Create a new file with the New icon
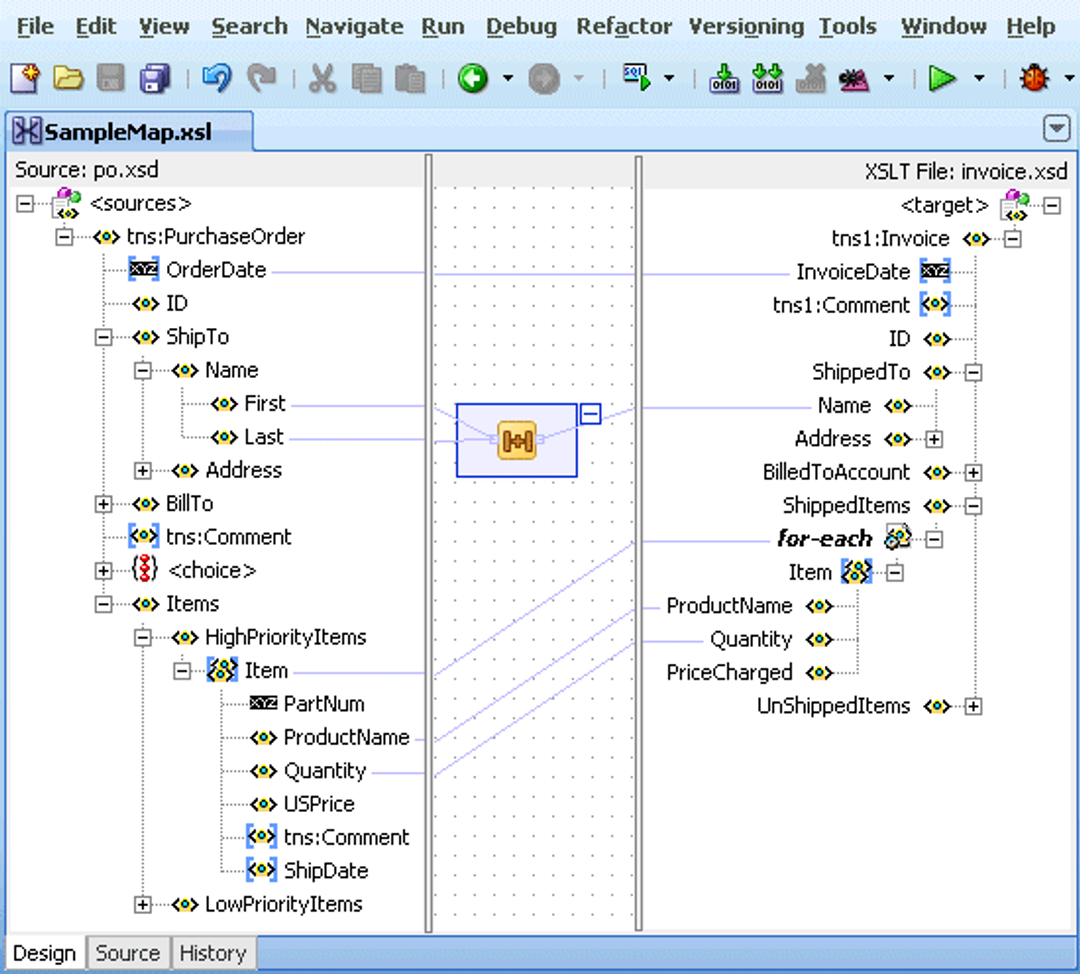 tap(25, 79)
